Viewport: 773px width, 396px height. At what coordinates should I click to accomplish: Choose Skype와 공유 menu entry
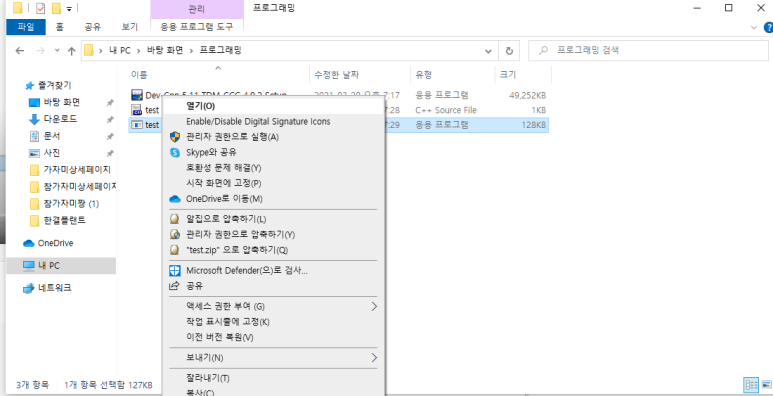click(274, 152)
